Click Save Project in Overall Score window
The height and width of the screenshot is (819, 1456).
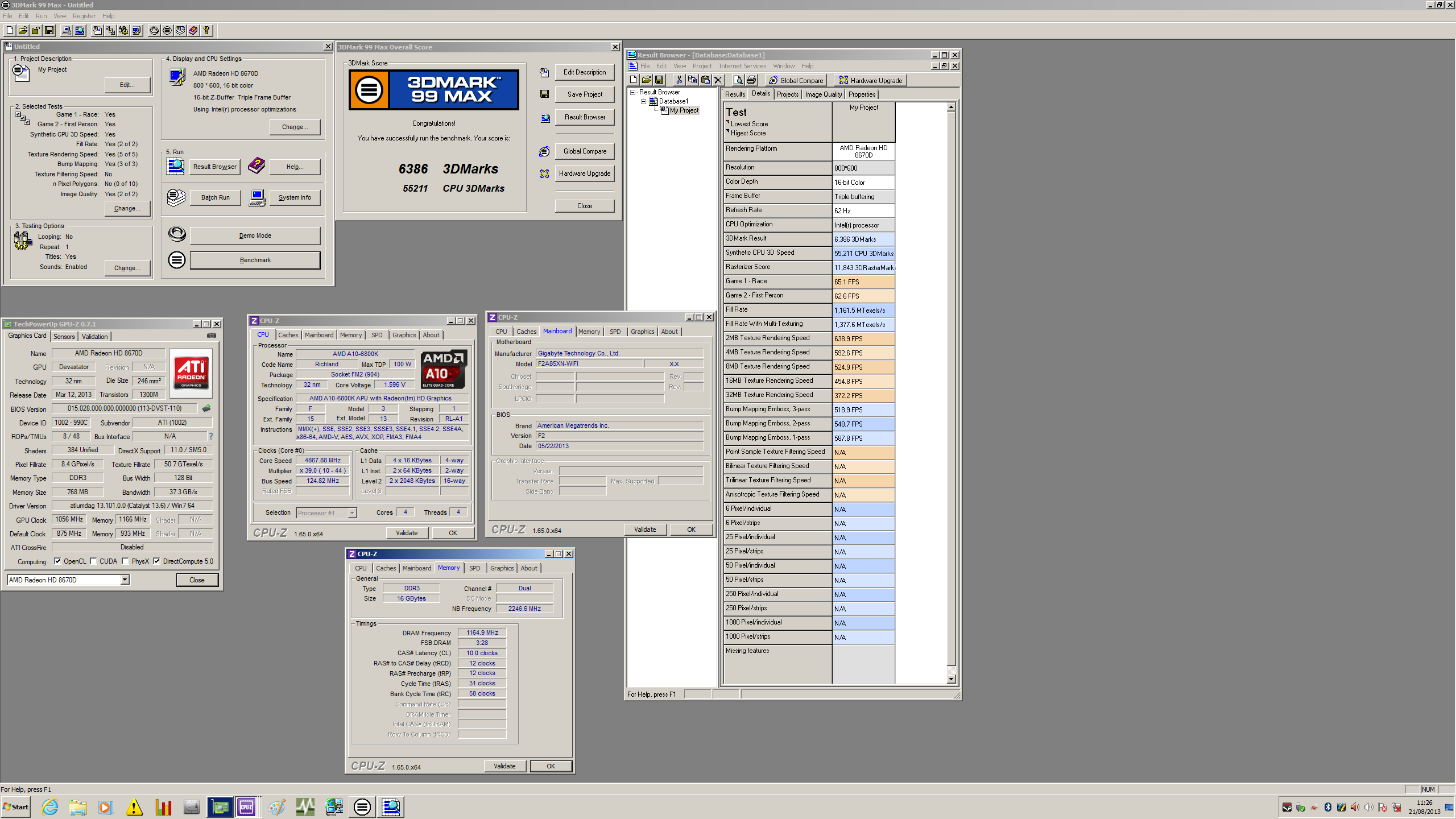(585, 94)
